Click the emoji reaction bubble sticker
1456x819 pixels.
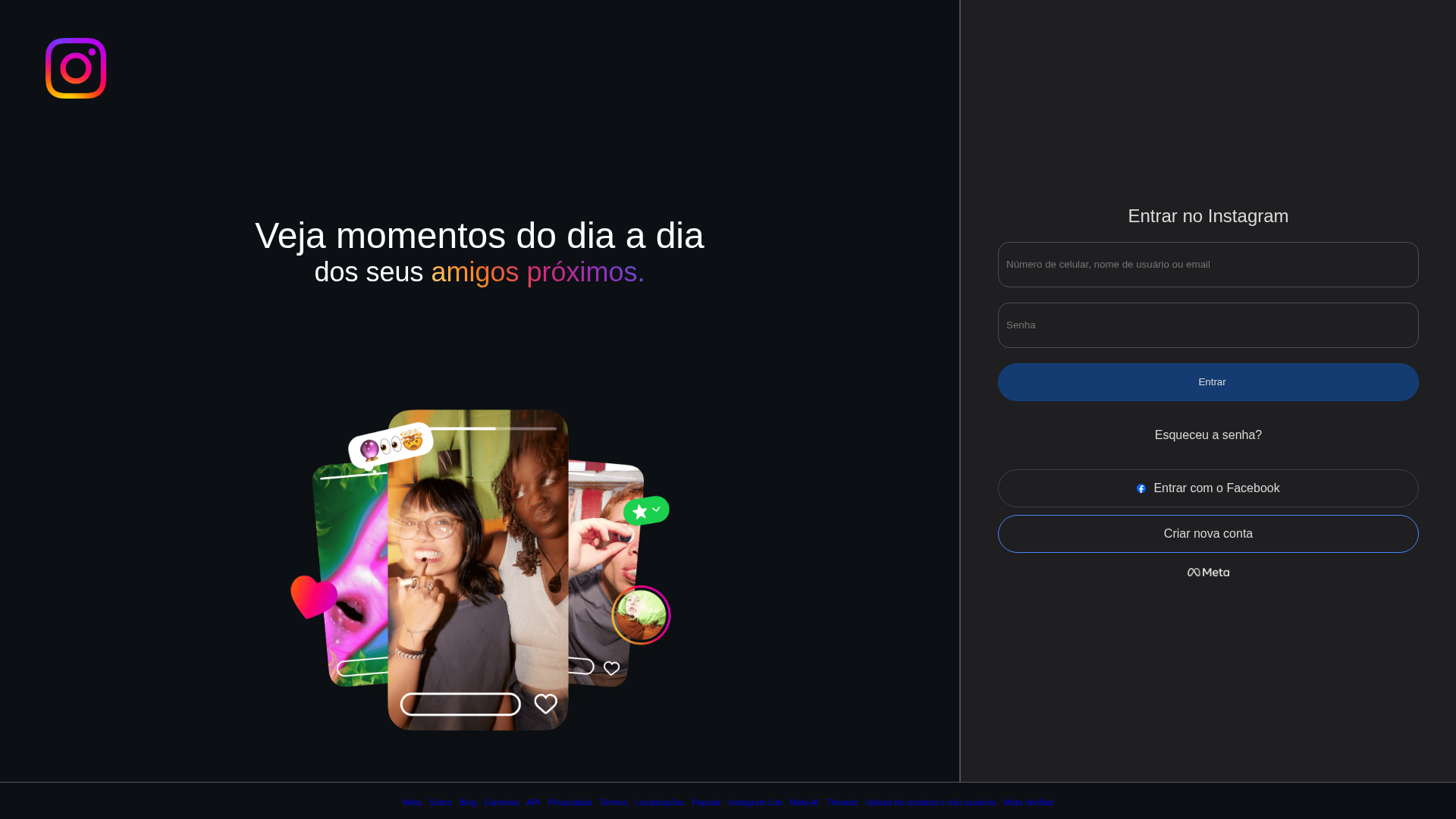pos(391,445)
